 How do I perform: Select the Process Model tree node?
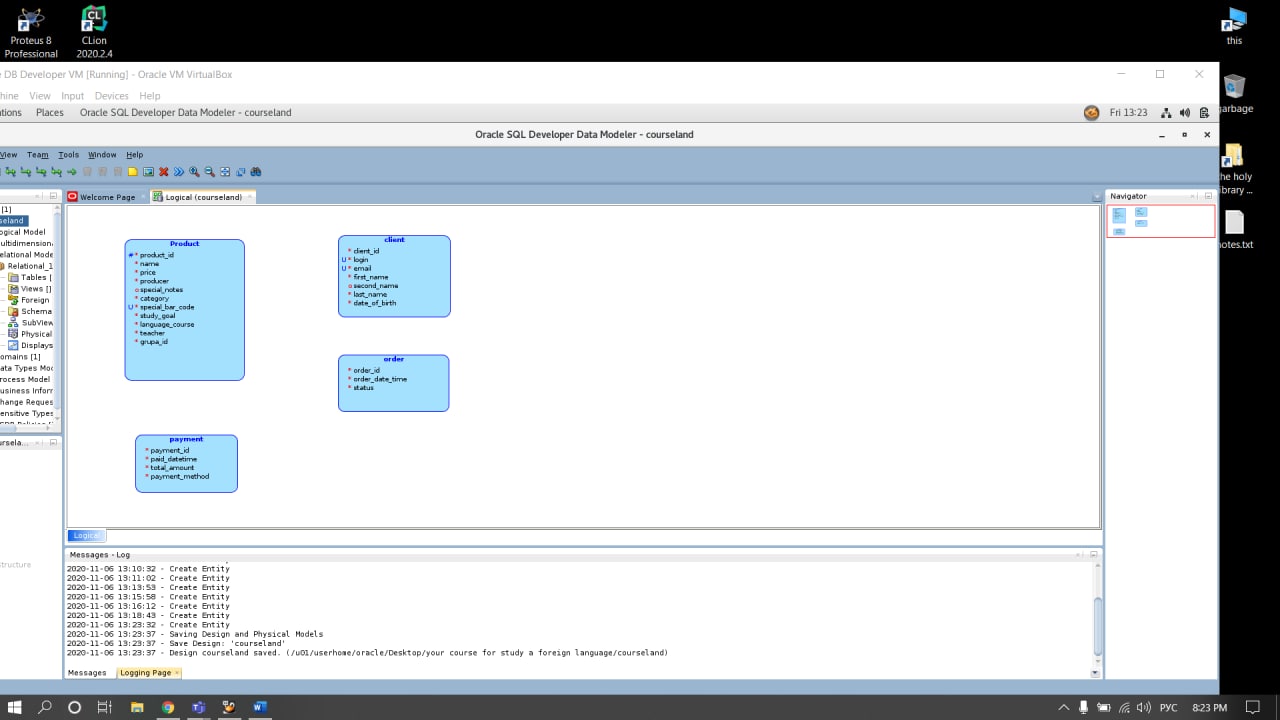[25, 379]
